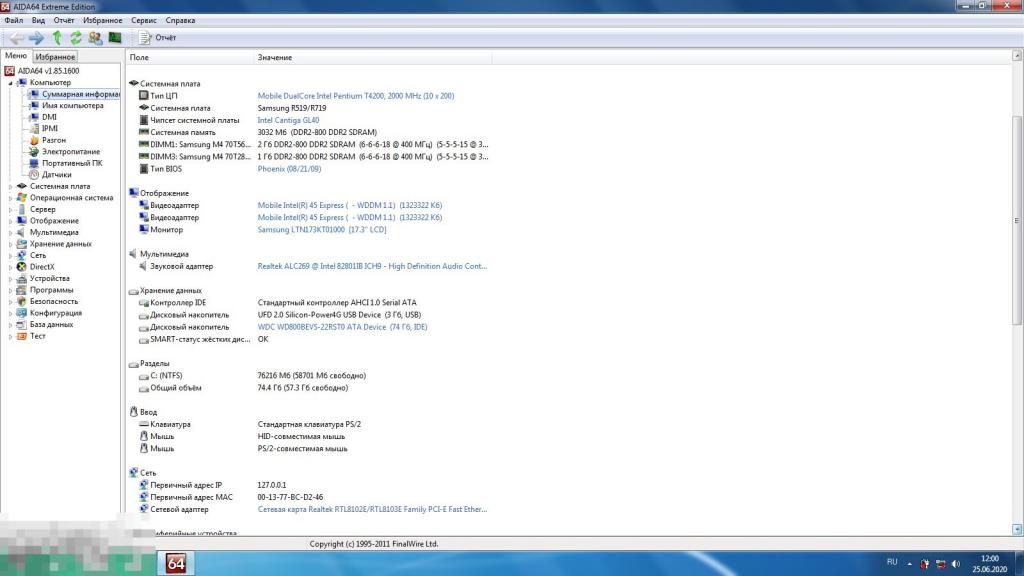Click the vertical scrollbar of the details pane
This screenshot has width=1024, height=576.
(x=1017, y=221)
